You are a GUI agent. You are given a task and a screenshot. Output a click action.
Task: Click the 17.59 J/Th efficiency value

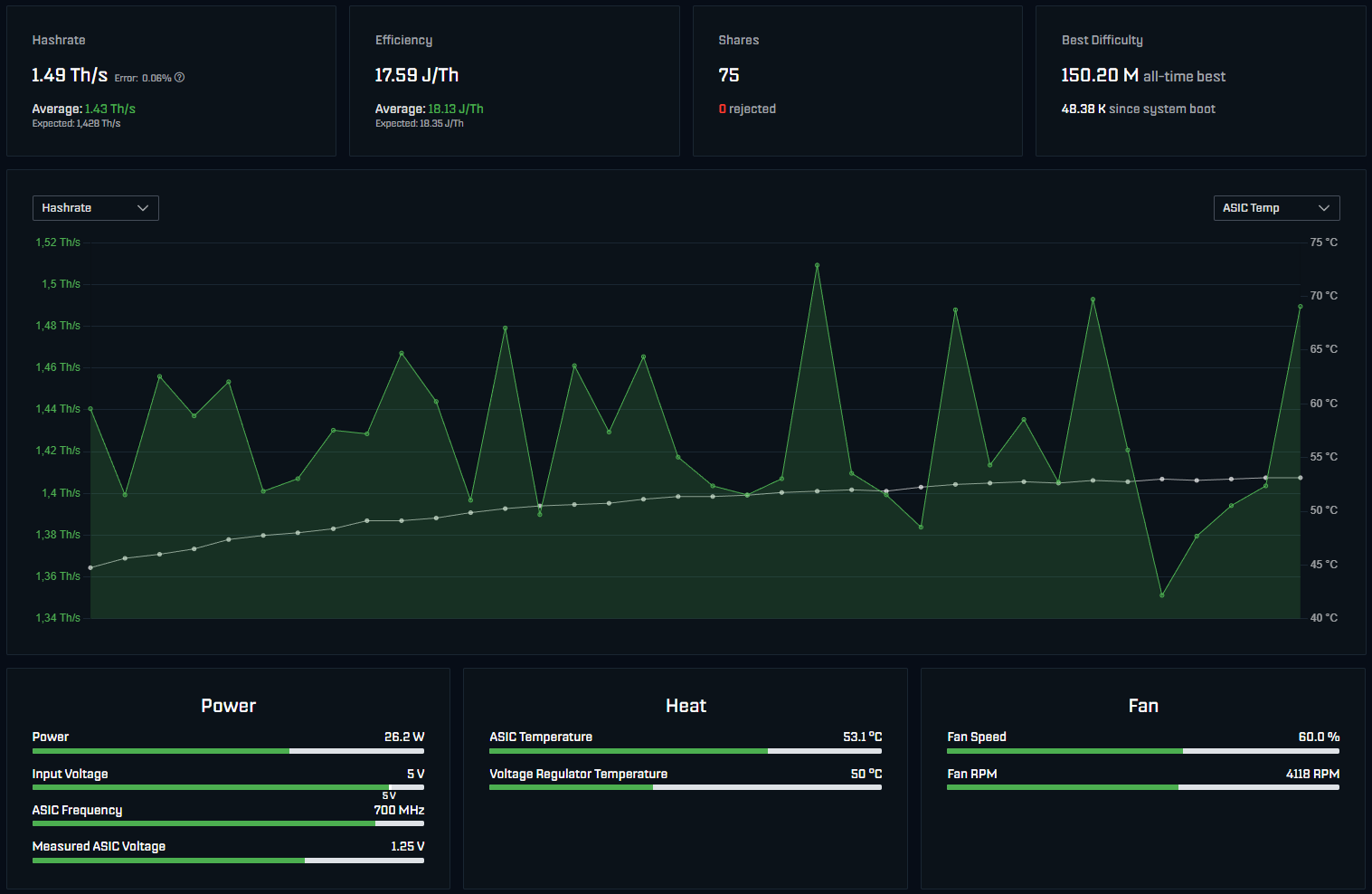[x=417, y=75]
